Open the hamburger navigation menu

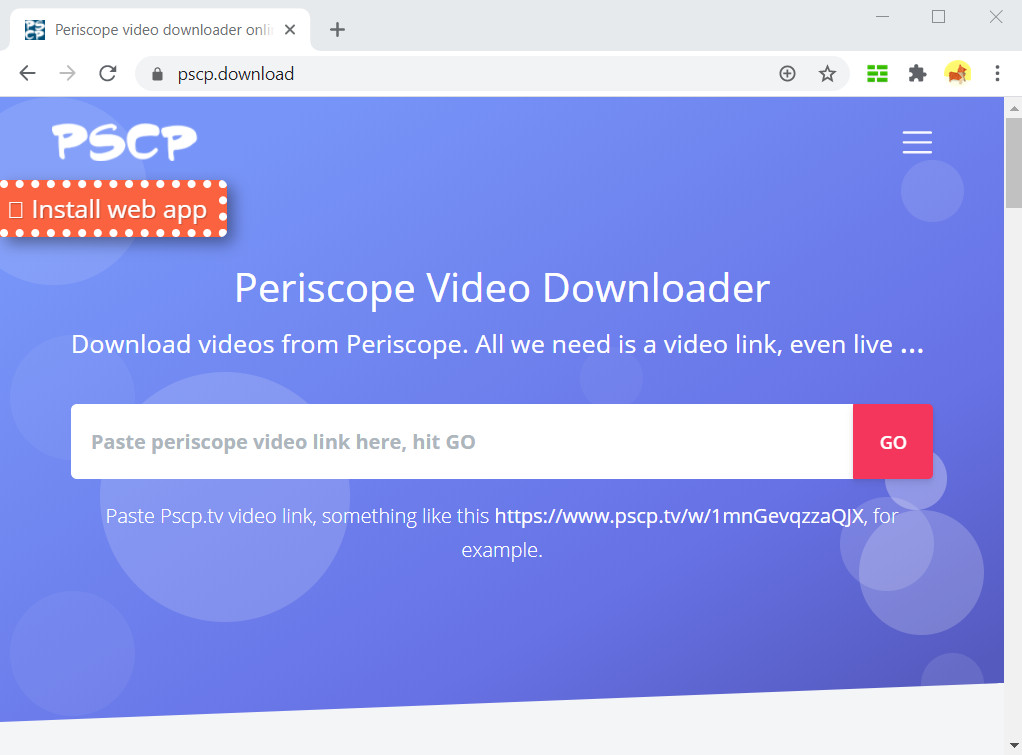(x=917, y=142)
